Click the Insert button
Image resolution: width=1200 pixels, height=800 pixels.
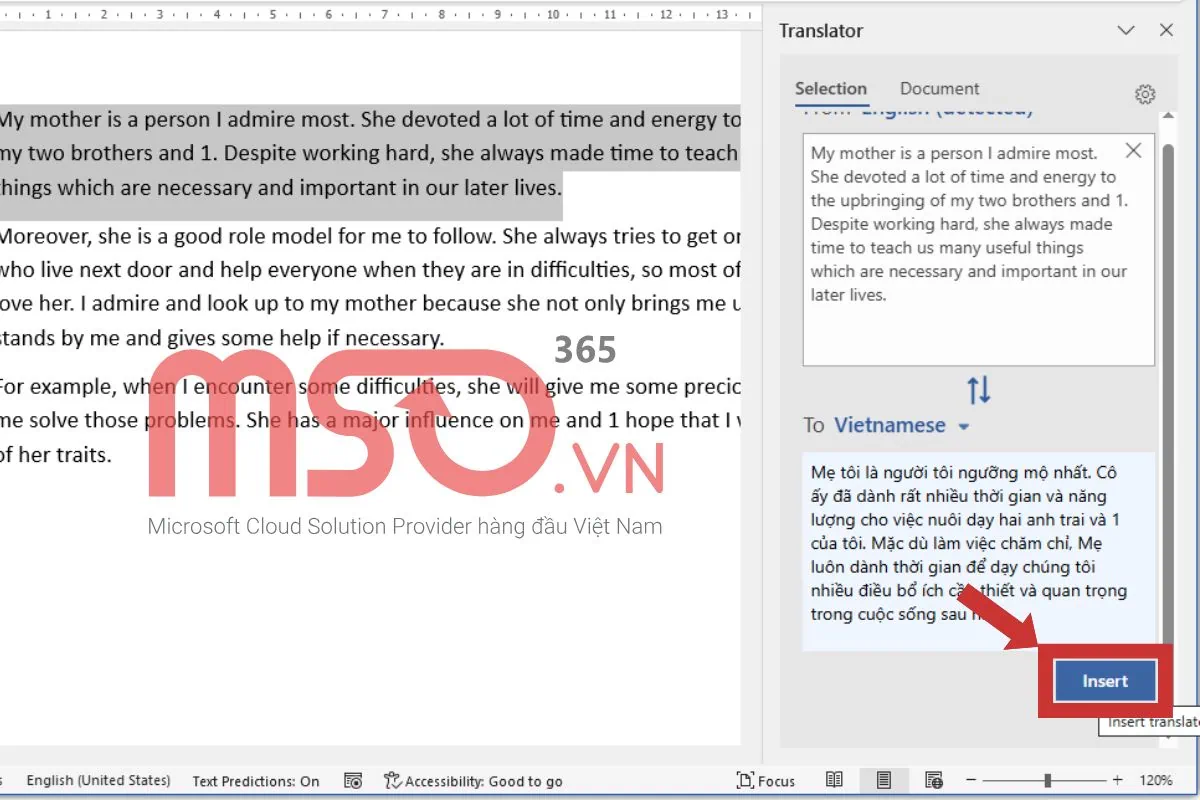(1104, 681)
